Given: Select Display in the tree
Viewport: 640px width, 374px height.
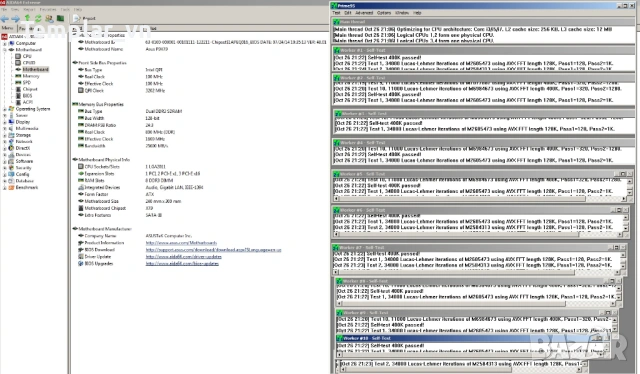Looking at the screenshot, I should pyautogui.click(x=23, y=122).
